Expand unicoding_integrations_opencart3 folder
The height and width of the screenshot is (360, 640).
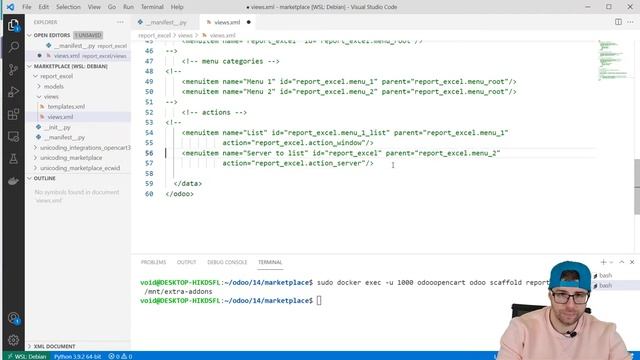pyautogui.click(x=36, y=148)
